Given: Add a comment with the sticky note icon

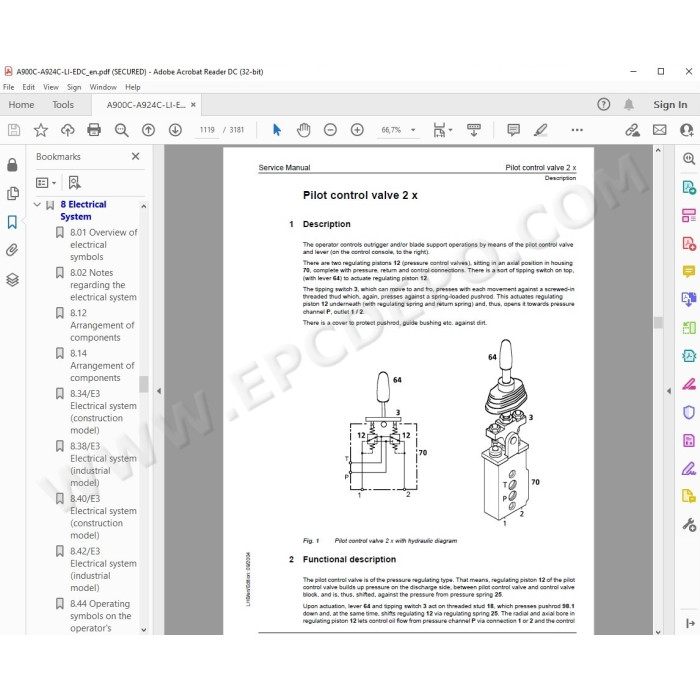Looking at the screenshot, I should [x=513, y=130].
